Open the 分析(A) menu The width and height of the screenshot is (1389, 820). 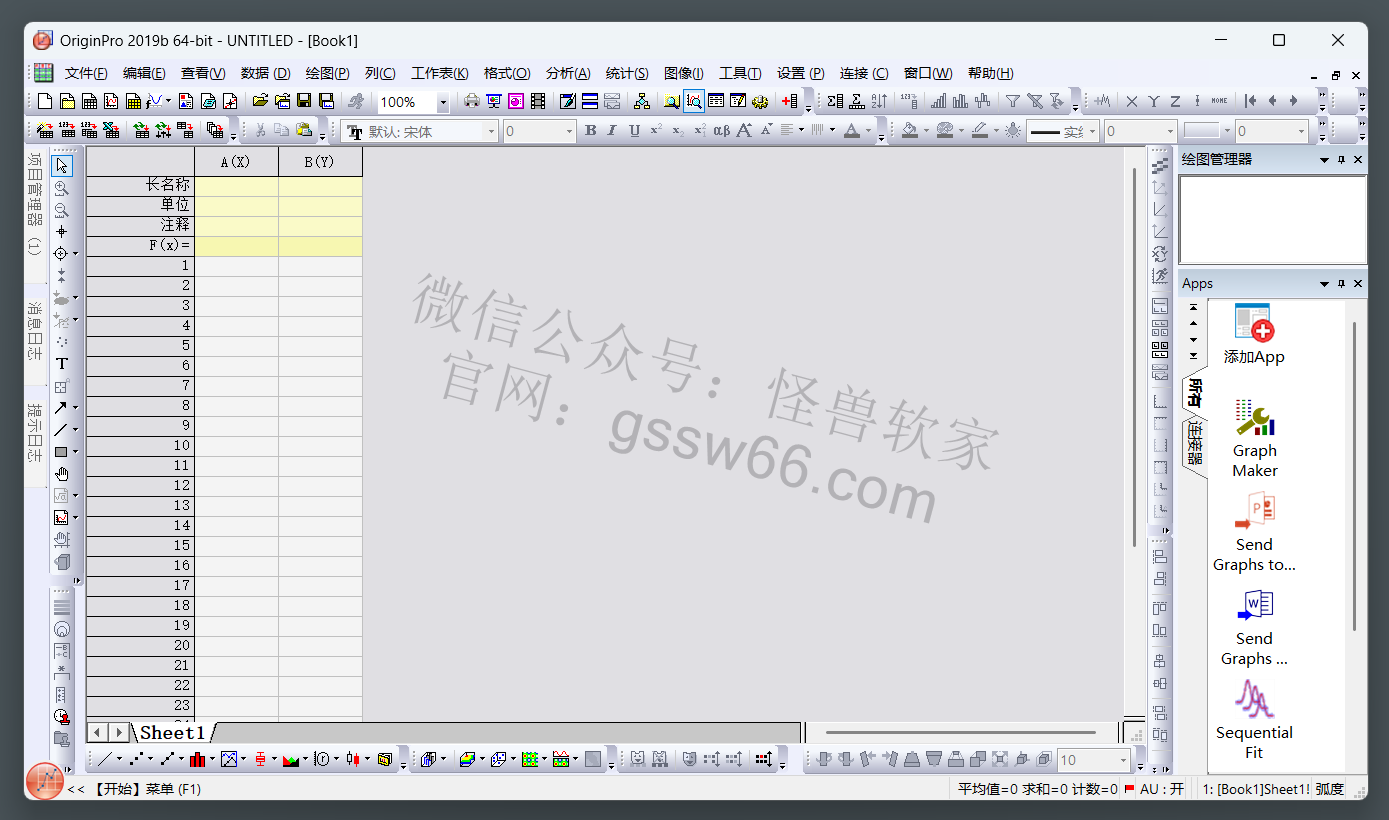pos(568,73)
